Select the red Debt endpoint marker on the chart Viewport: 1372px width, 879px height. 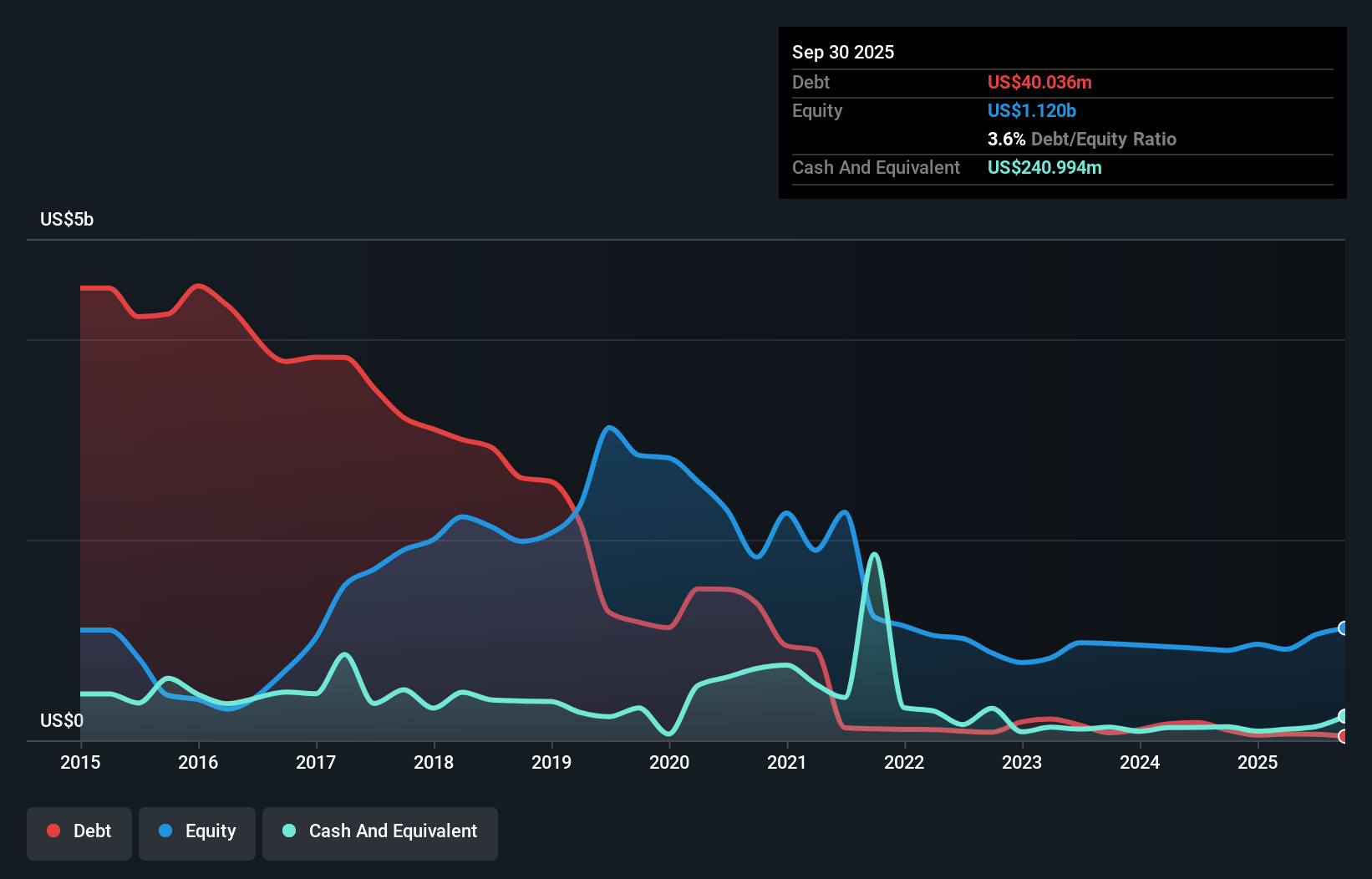point(1343,737)
